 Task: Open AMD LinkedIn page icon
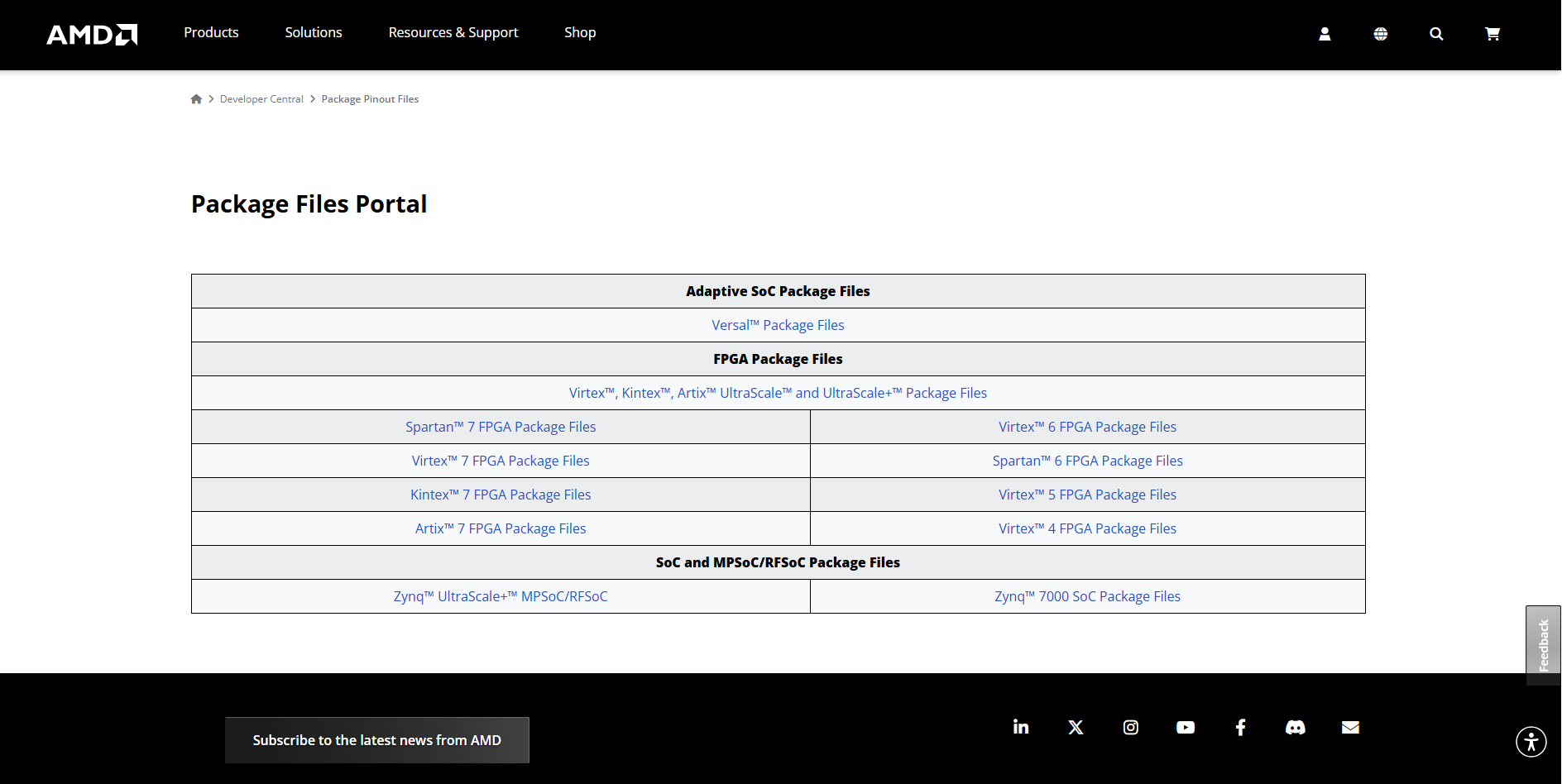(x=1021, y=727)
